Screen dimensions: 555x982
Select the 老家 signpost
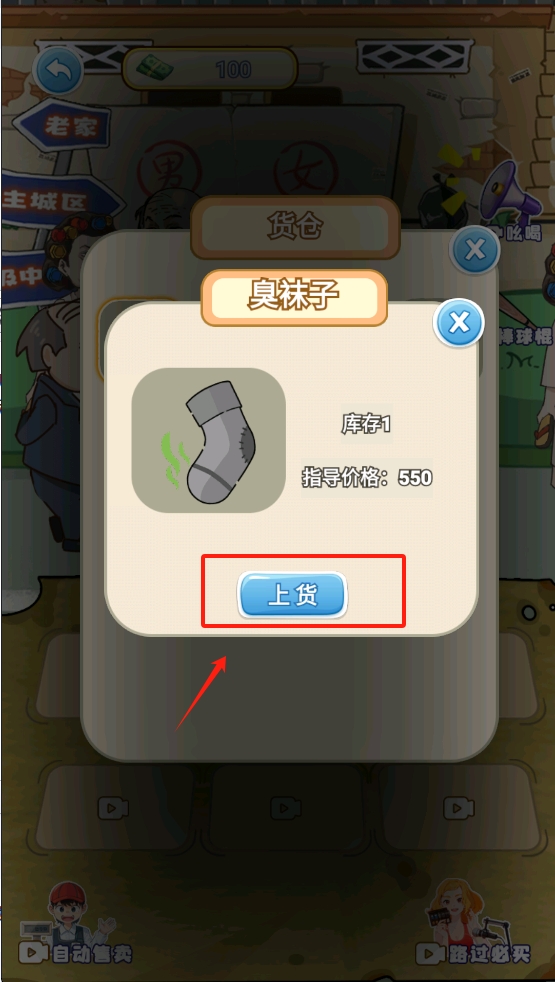(62, 127)
